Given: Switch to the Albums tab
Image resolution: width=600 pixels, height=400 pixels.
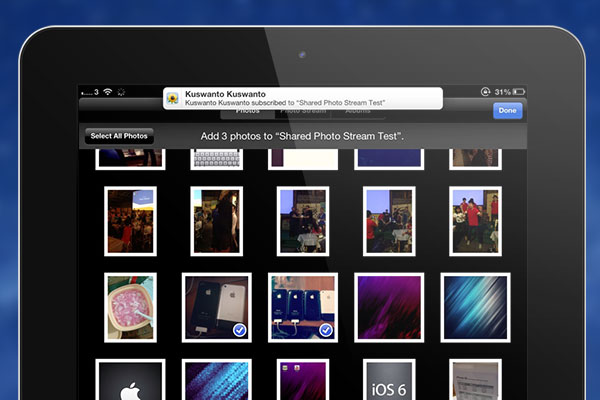Looking at the screenshot, I should (x=358, y=111).
